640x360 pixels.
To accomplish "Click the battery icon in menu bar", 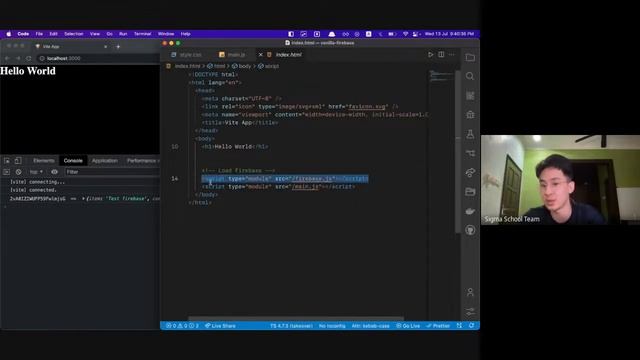I will click(392, 34).
